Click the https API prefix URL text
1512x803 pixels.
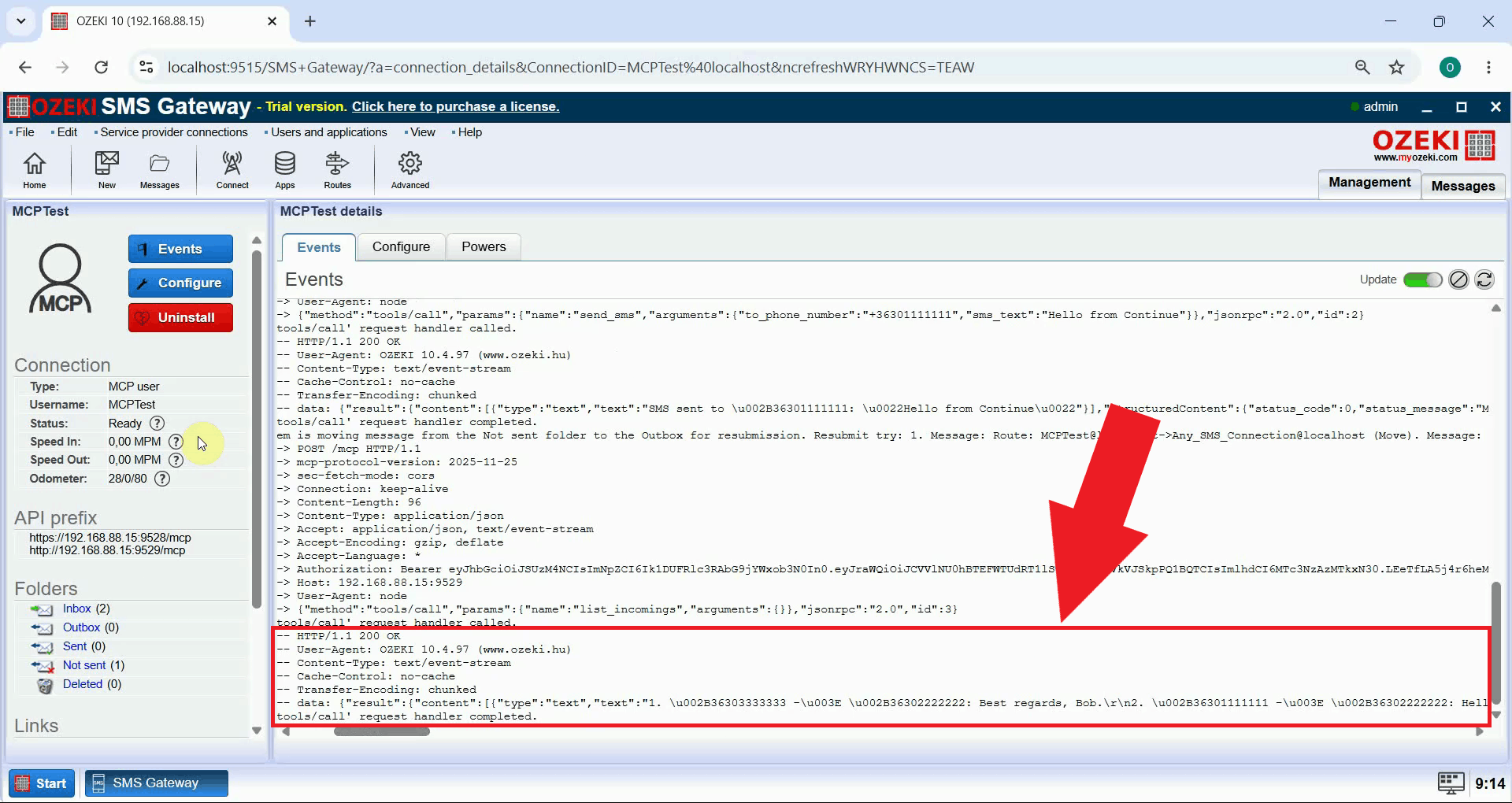pyautogui.click(x=110, y=538)
